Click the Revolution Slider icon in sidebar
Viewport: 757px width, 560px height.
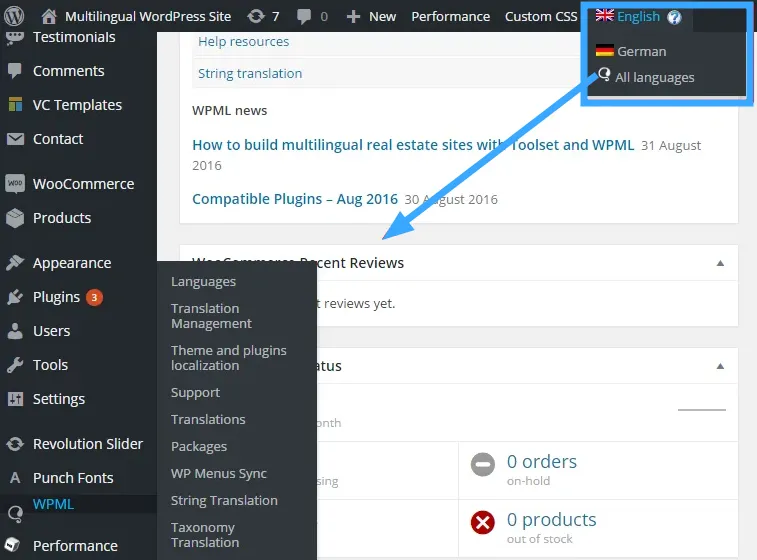click(15, 444)
